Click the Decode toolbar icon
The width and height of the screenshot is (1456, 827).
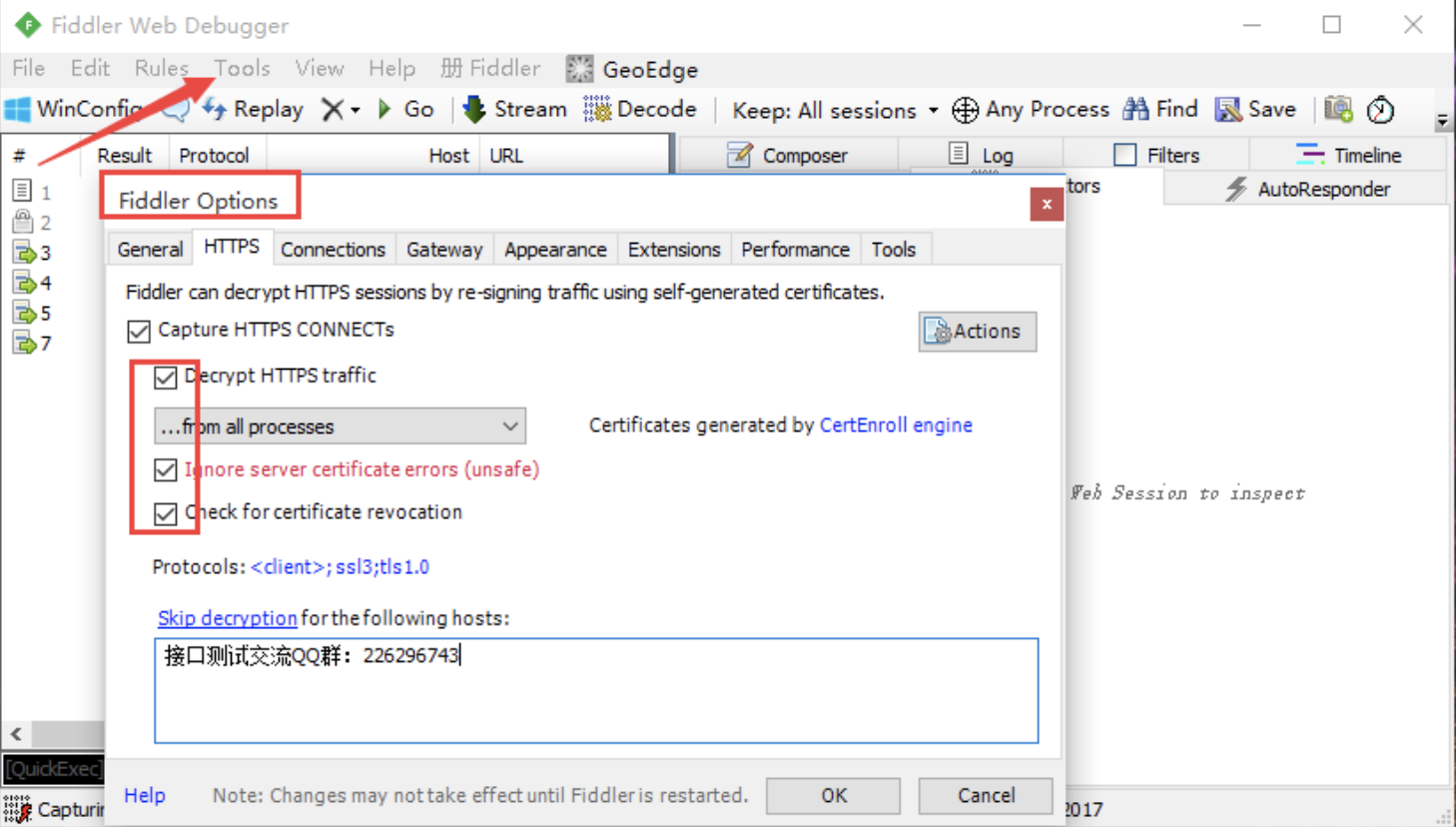tap(597, 110)
